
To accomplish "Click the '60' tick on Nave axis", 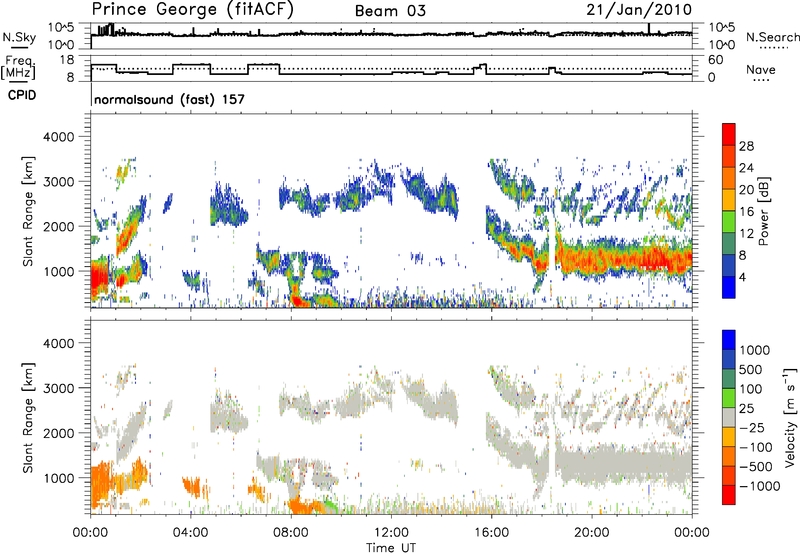I will click(716, 60).
